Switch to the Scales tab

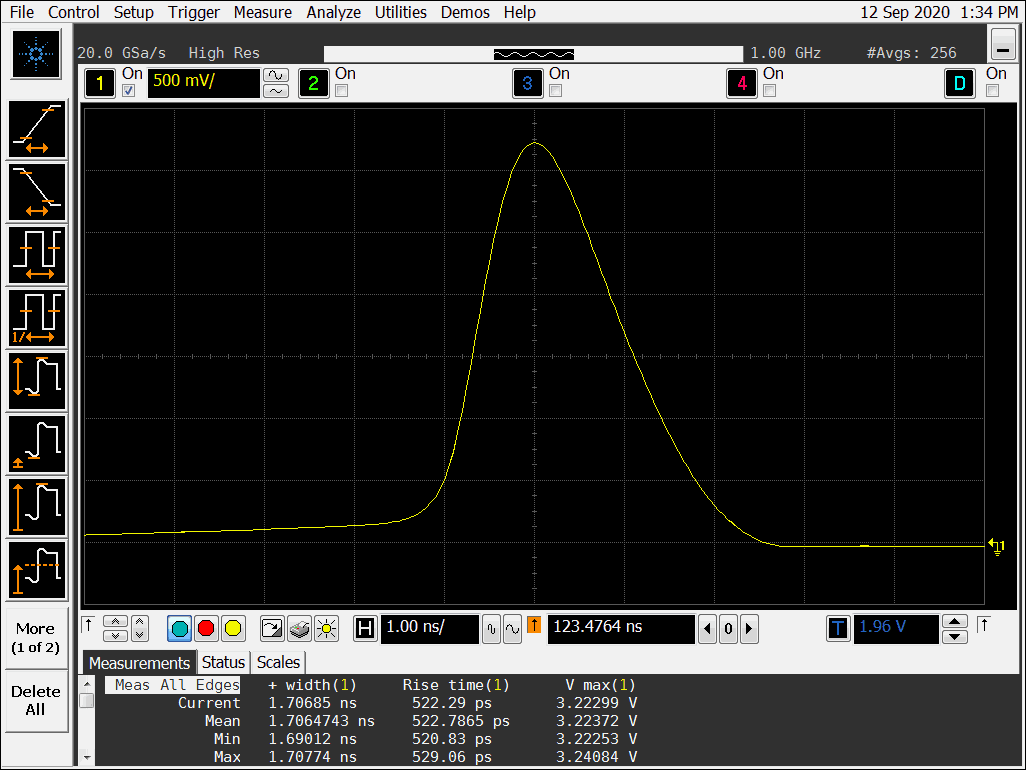[278, 663]
